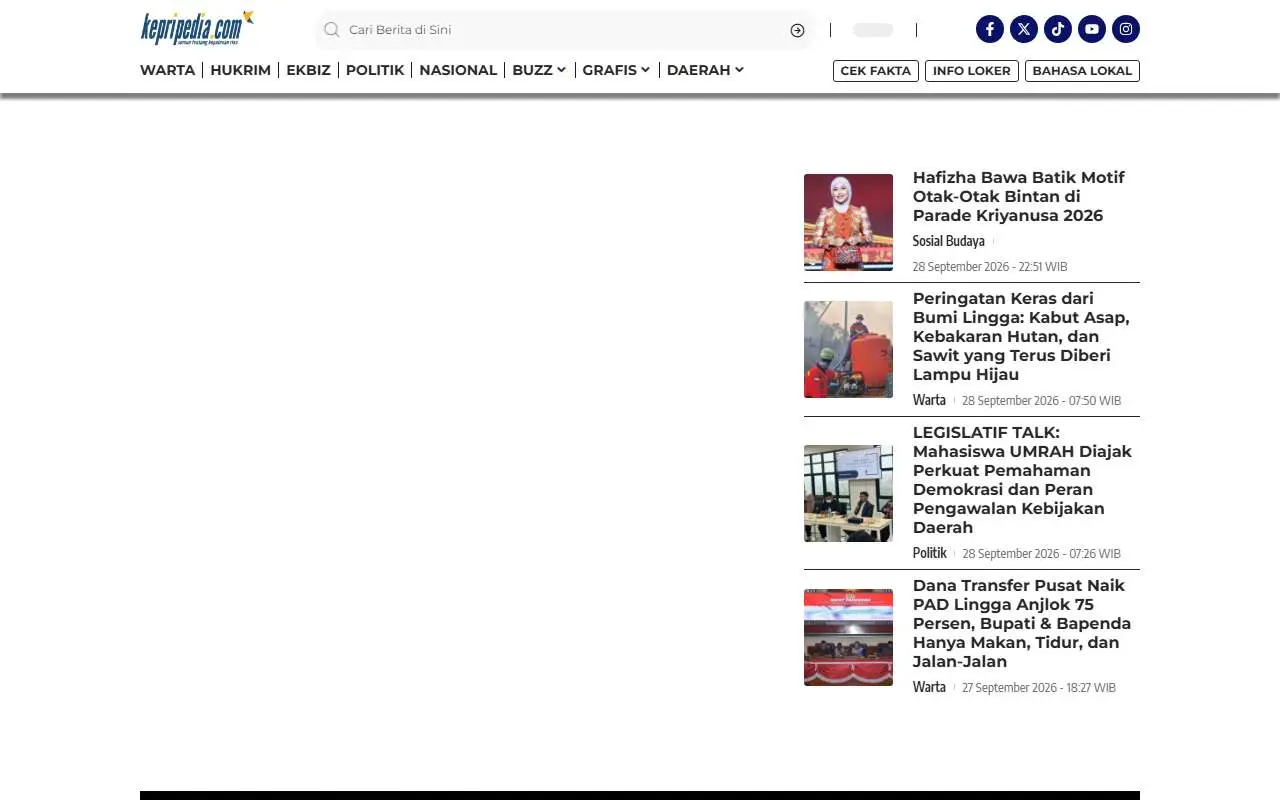This screenshot has width=1280, height=800.
Task: Click the '28 September 2026 - 07:50 WIB' timestamp
Action: point(1041,401)
